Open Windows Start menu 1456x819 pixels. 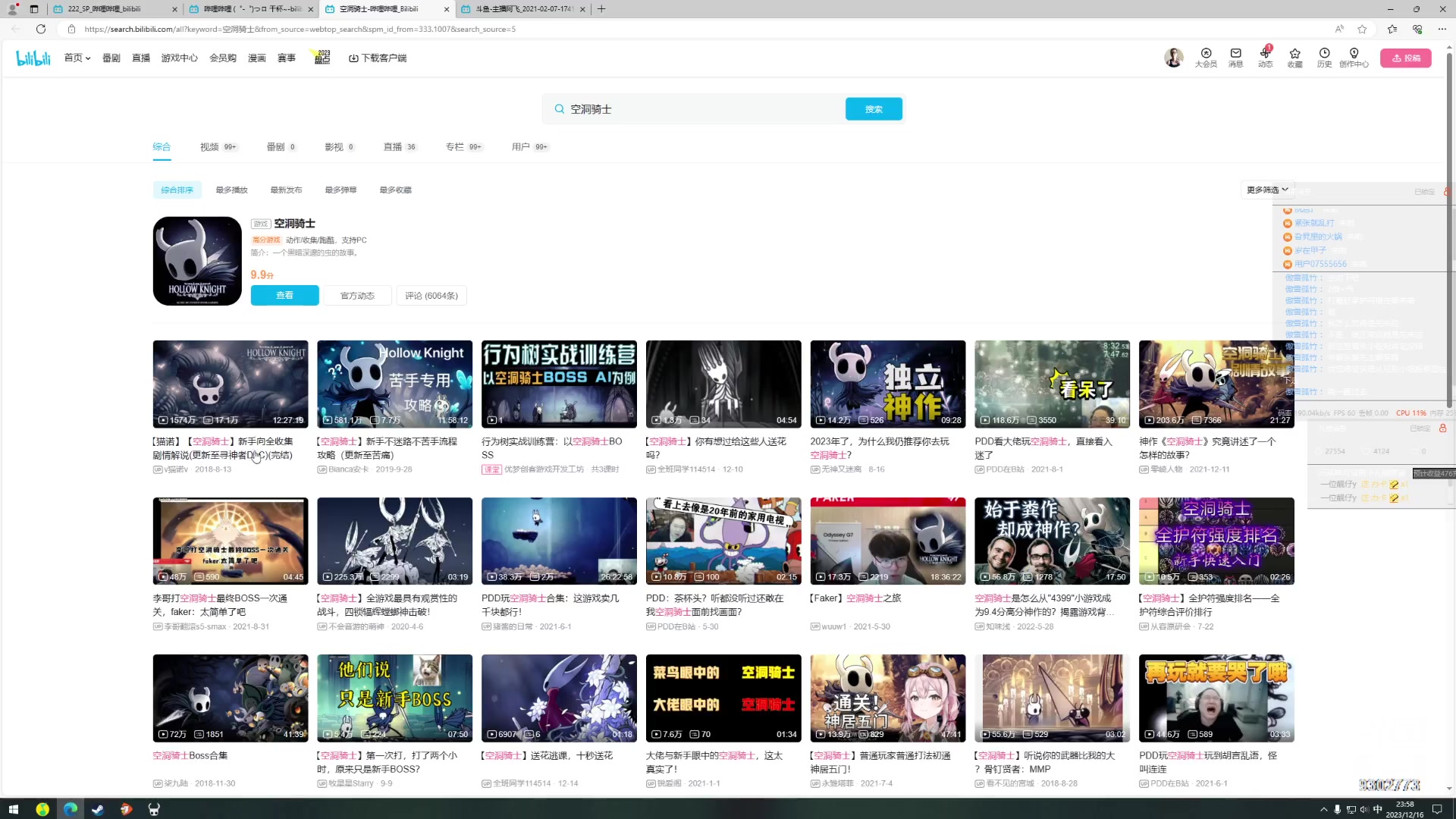13,809
